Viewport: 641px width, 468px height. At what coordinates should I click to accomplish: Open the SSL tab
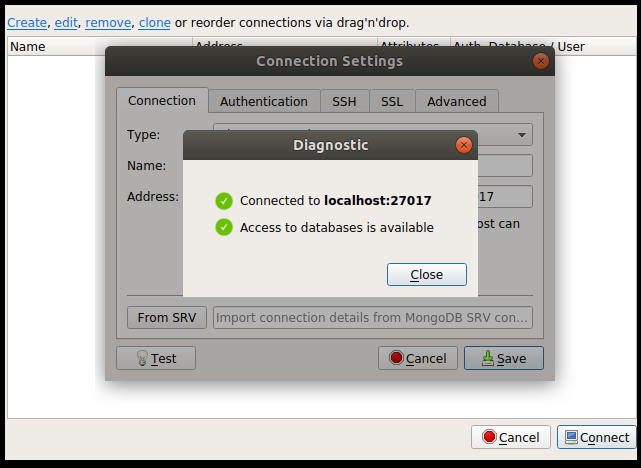(x=392, y=101)
